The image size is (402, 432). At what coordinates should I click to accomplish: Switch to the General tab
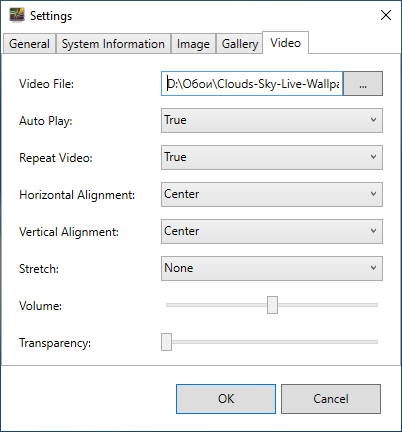(x=29, y=44)
